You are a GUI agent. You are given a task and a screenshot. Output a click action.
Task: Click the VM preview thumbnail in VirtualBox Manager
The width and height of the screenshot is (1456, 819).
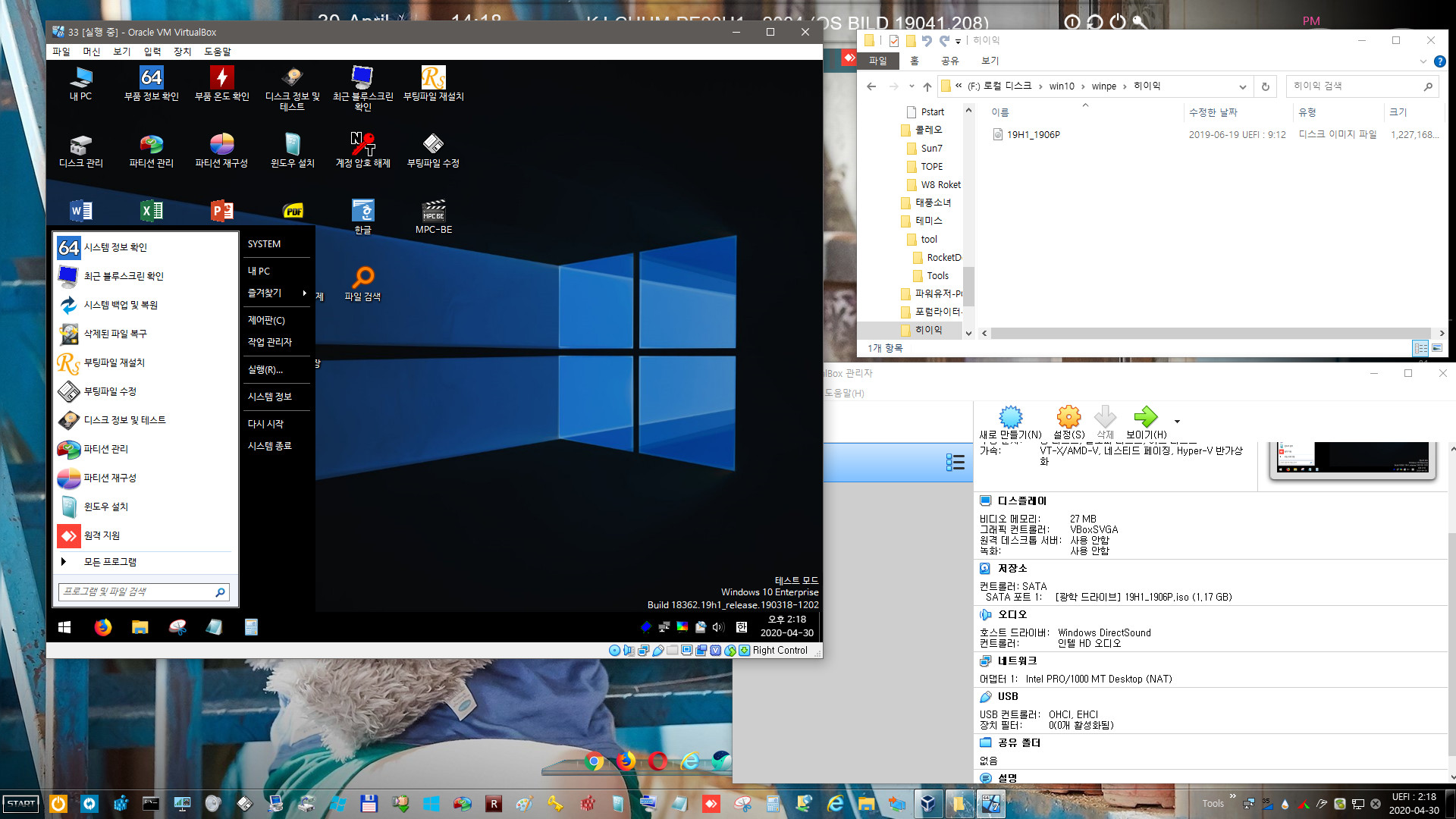point(1353,459)
